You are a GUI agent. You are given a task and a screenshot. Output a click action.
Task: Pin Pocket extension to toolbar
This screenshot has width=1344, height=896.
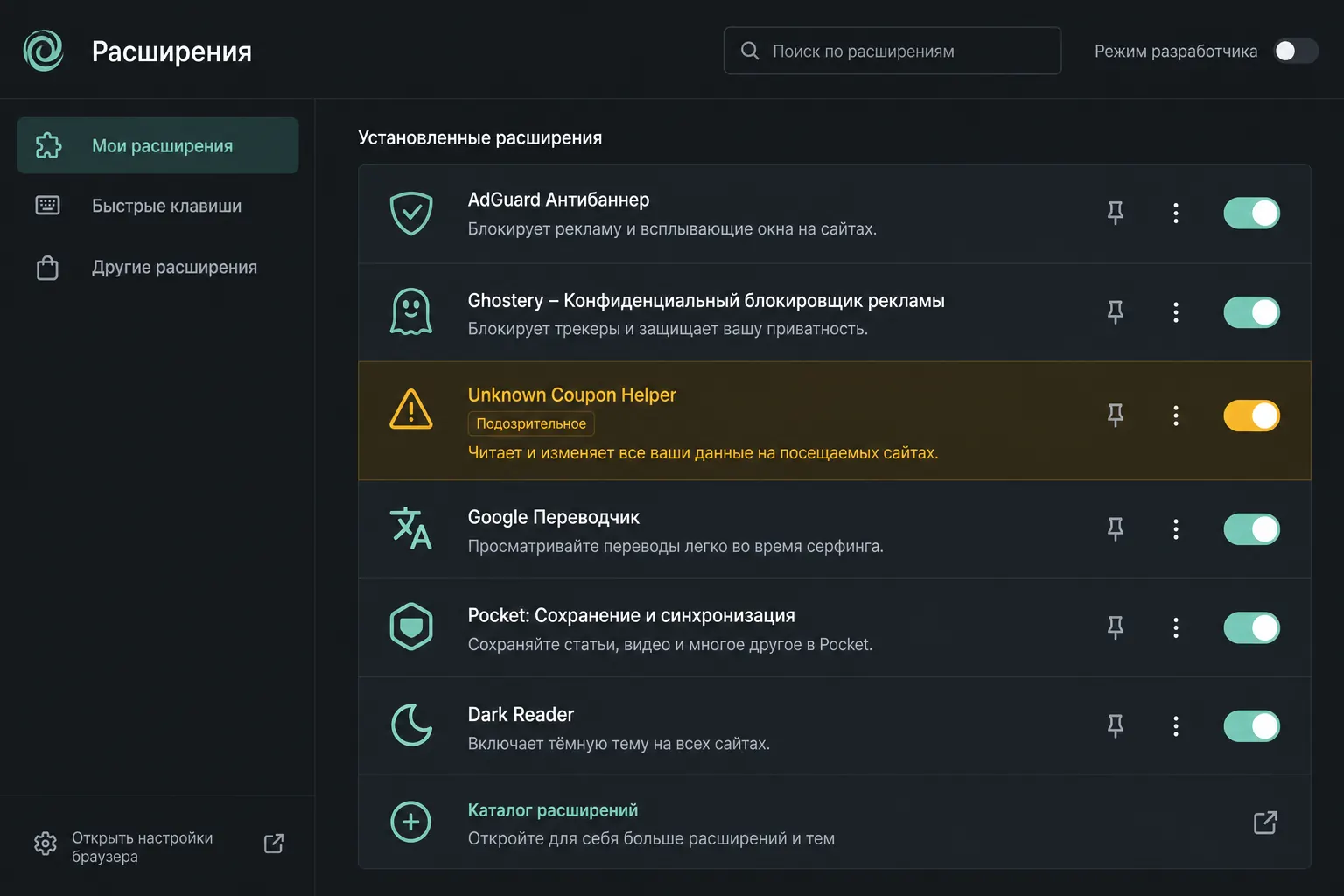click(1116, 627)
